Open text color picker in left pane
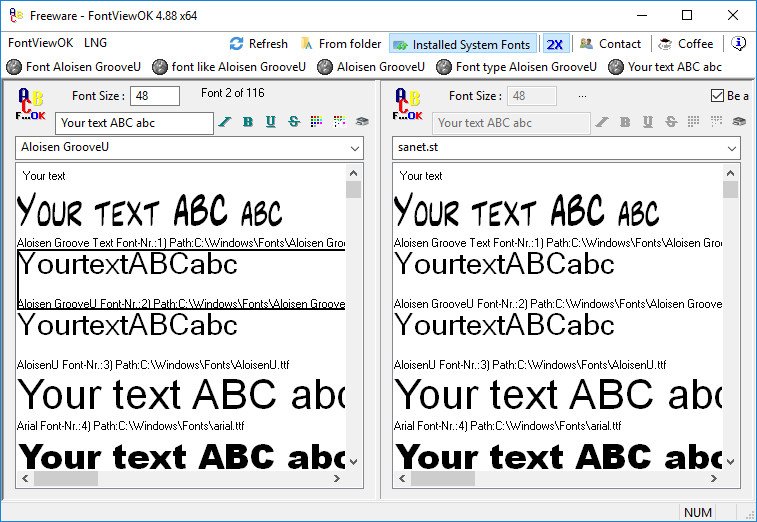757x522 pixels. (316, 122)
